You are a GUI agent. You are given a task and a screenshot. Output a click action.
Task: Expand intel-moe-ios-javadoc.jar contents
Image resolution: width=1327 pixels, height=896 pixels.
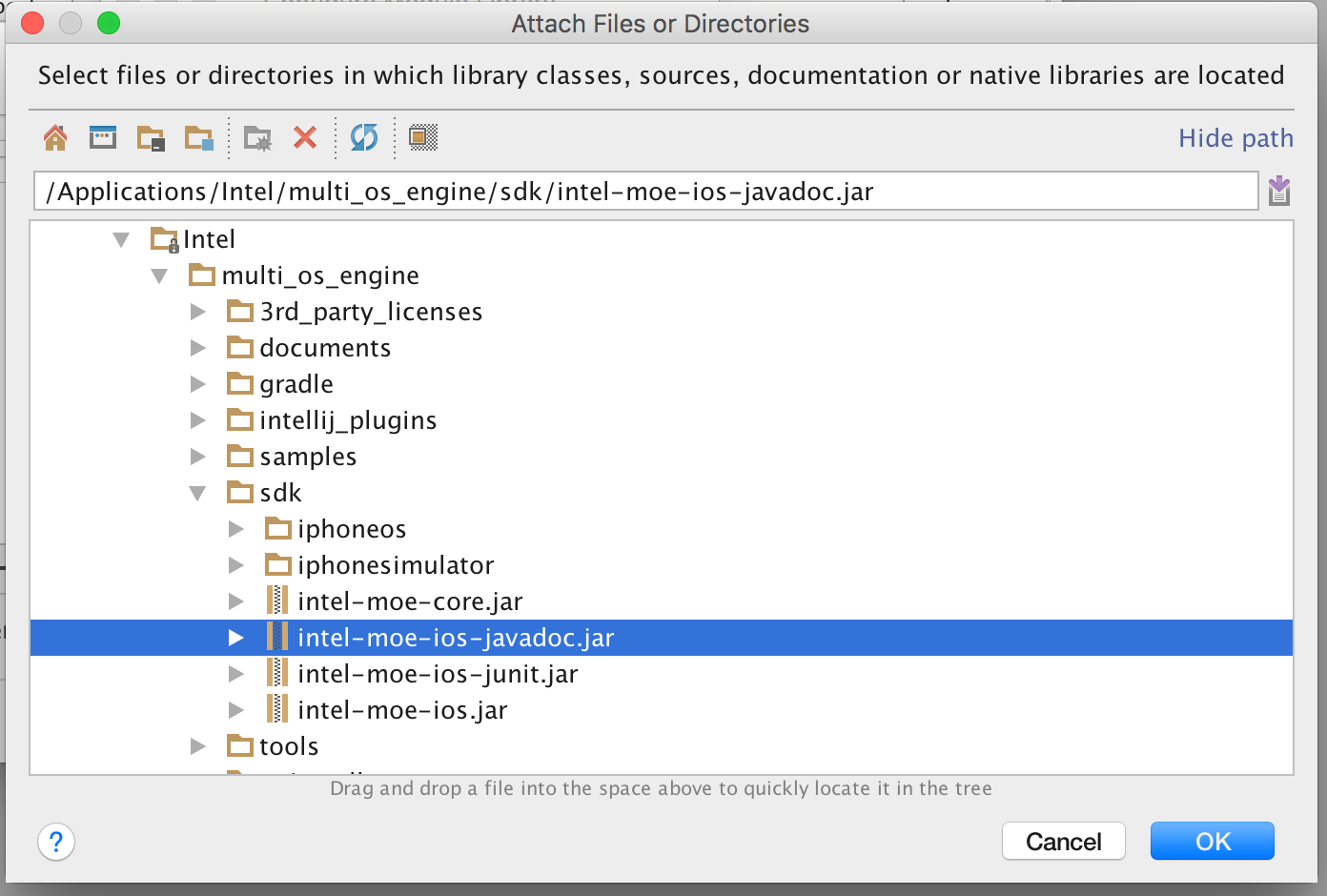point(236,638)
